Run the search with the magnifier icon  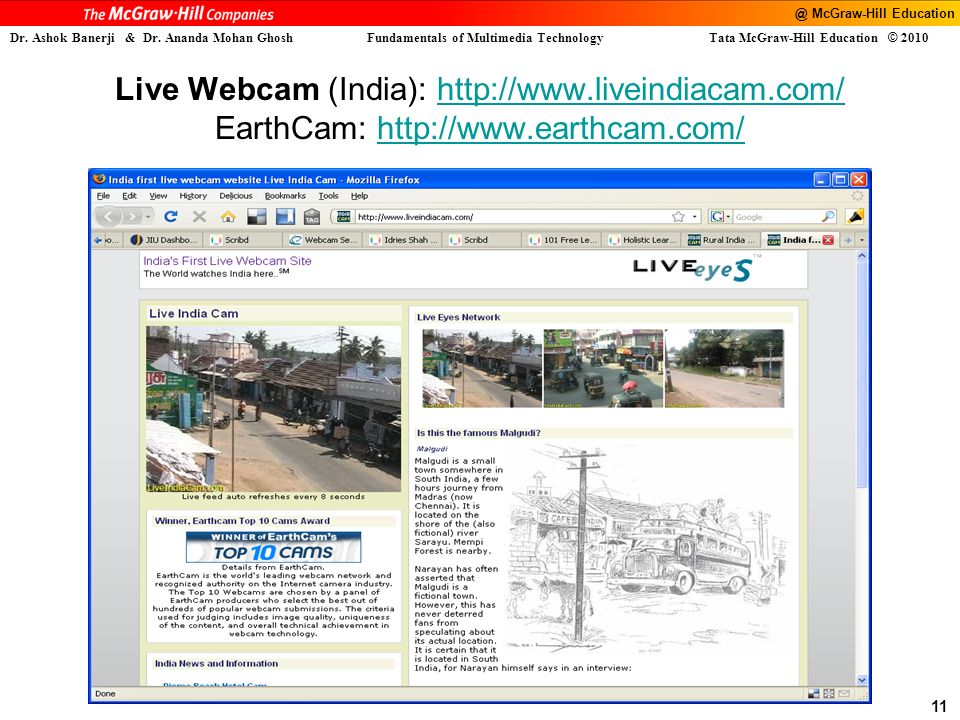coord(828,216)
